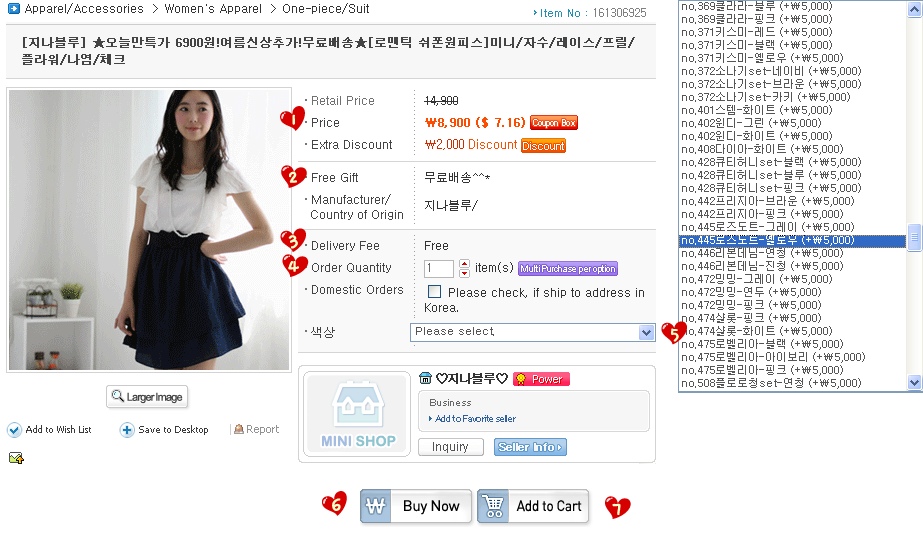923x535 pixels.
Task: Select option no.371키스미-레드
Action: 792,32
